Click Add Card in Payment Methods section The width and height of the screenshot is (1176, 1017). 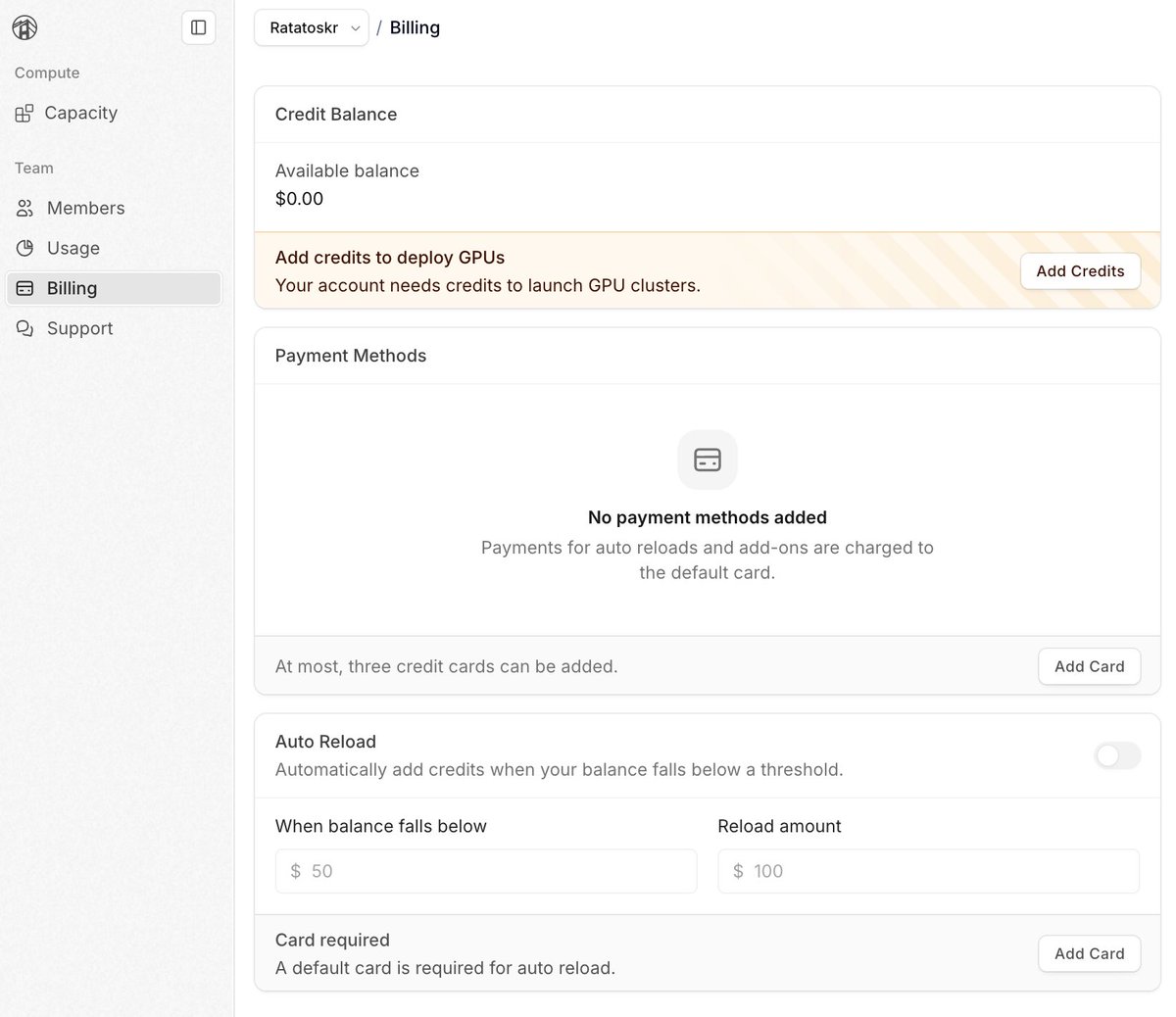tap(1089, 666)
